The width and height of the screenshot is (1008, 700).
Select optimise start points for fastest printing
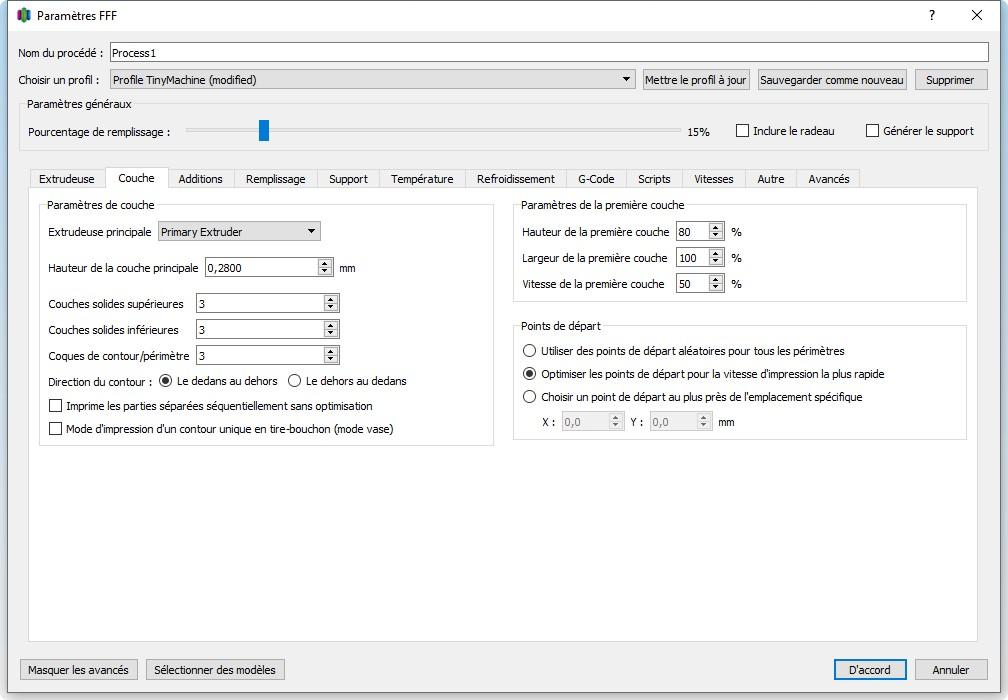(529, 373)
